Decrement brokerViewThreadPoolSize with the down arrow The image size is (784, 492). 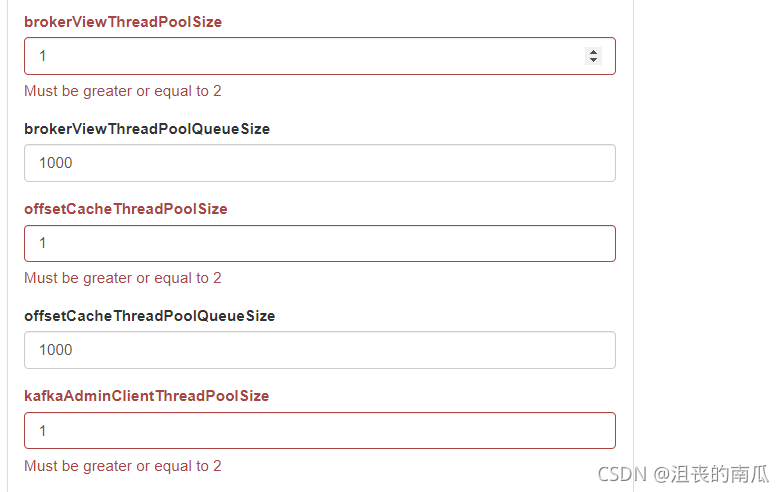pos(593,60)
